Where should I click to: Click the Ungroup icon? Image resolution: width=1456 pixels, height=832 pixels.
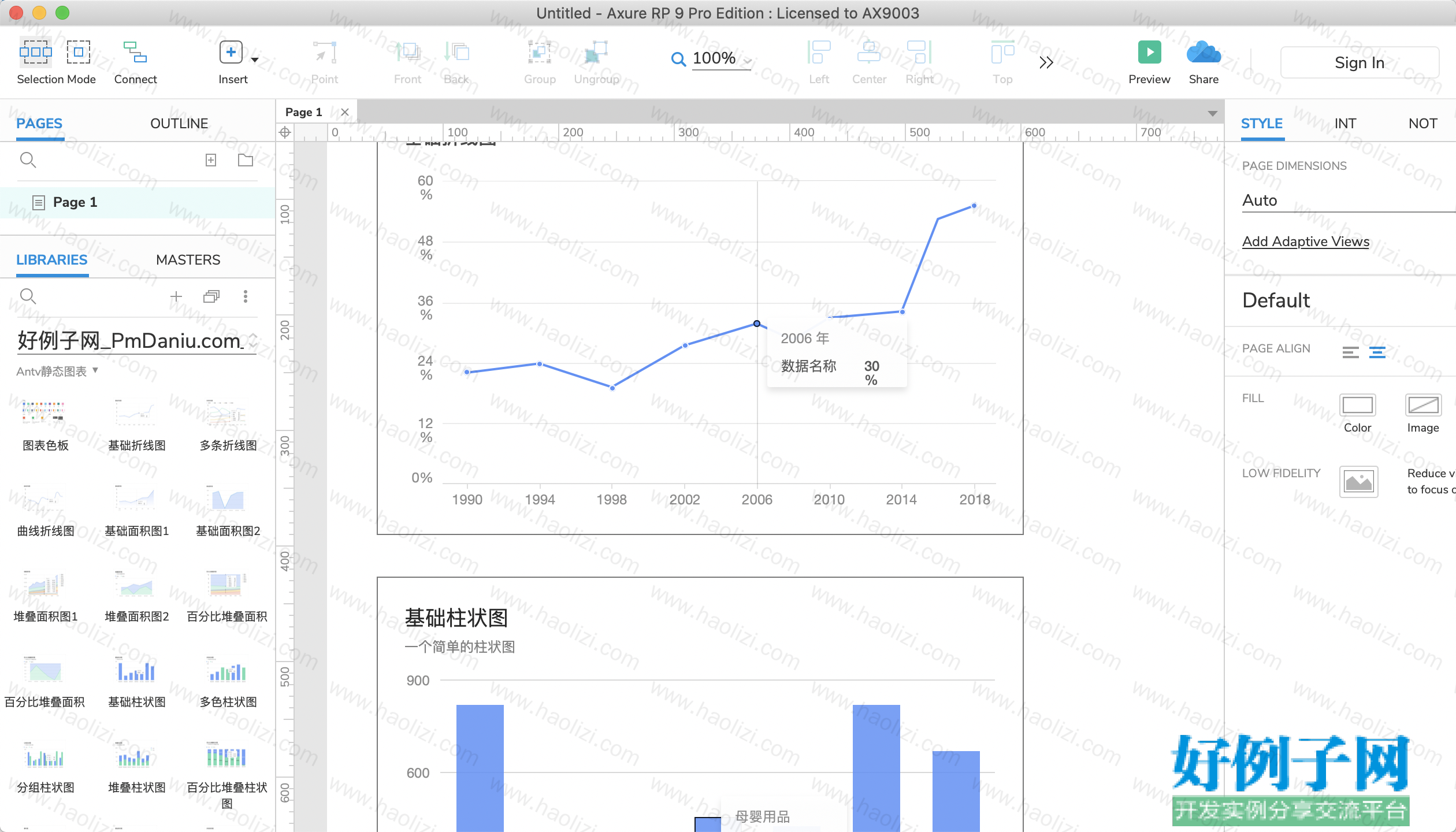pos(596,52)
